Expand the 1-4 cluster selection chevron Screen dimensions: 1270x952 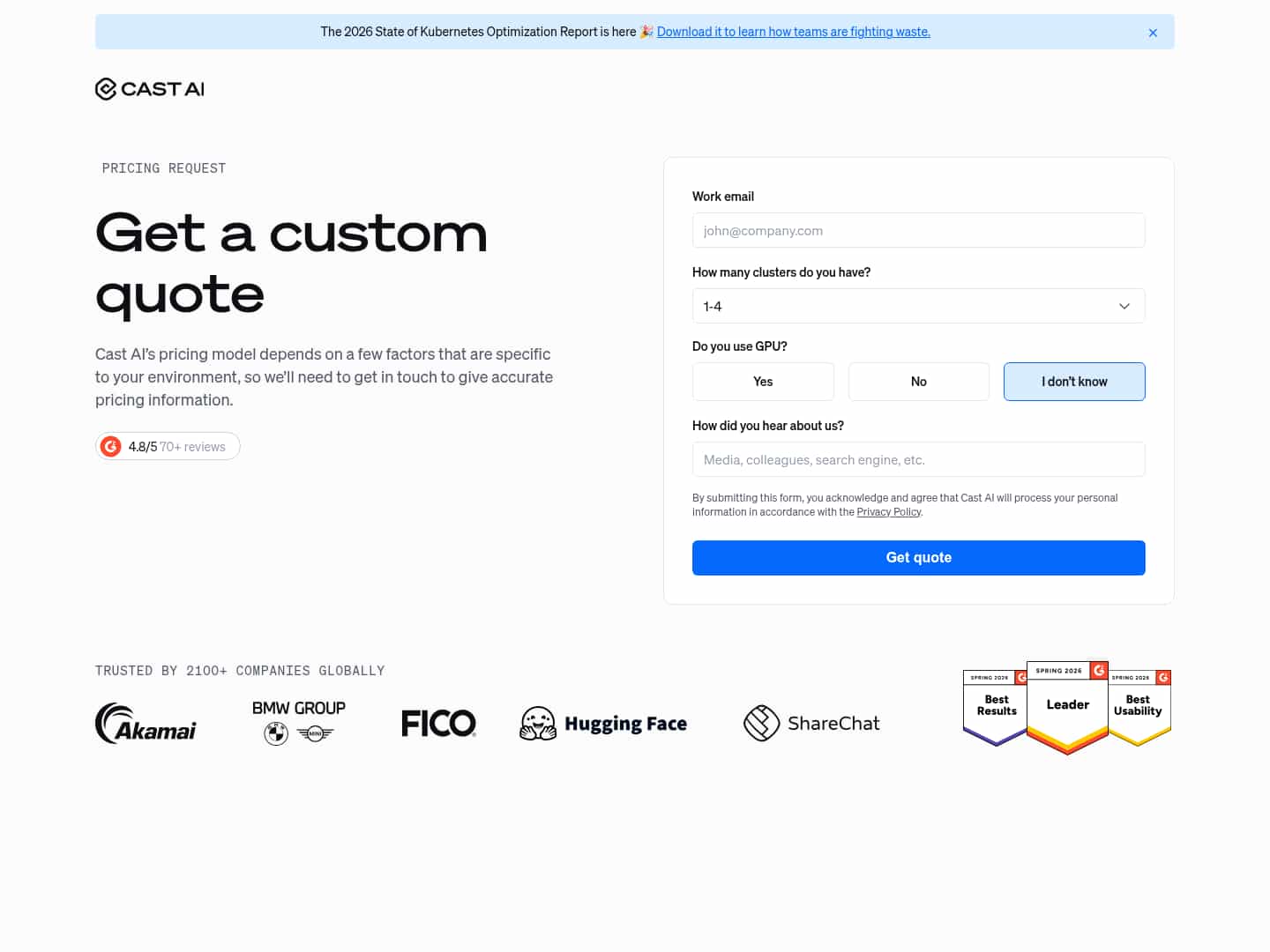coord(1124,306)
